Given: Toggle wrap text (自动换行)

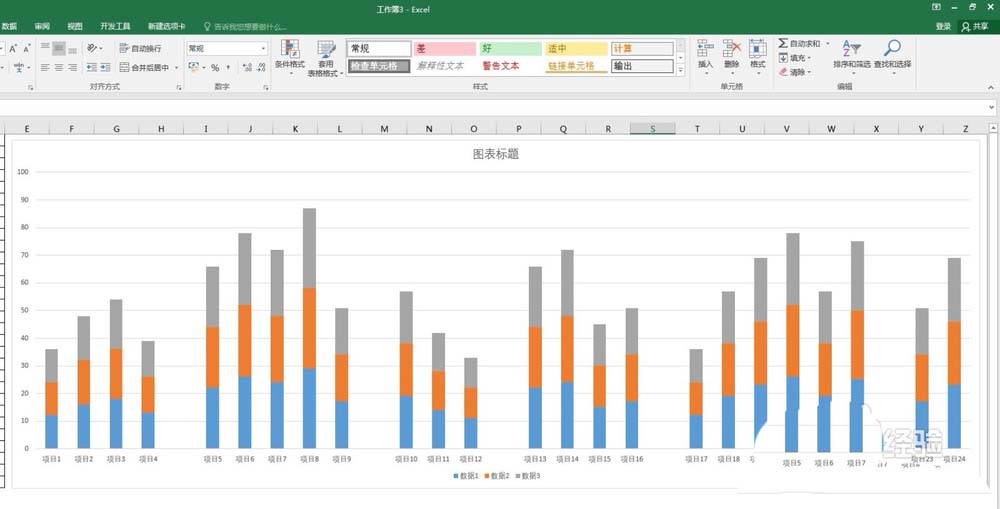Looking at the screenshot, I should [x=140, y=48].
